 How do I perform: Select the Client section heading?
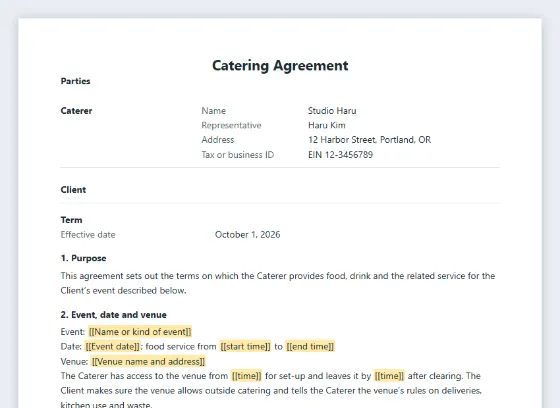click(73, 190)
